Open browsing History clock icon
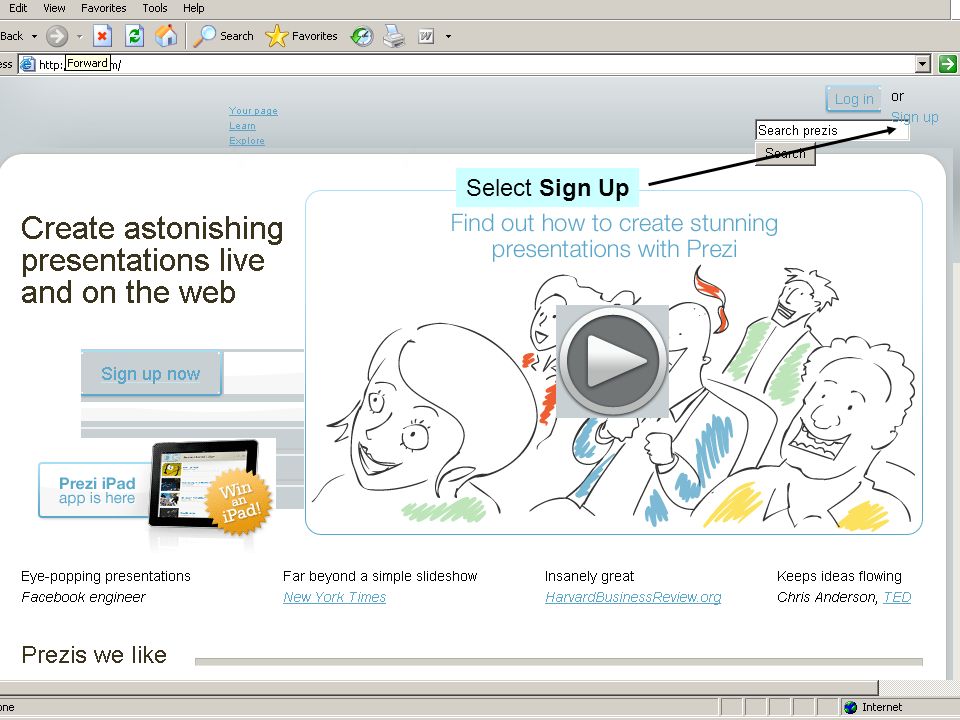 point(362,36)
